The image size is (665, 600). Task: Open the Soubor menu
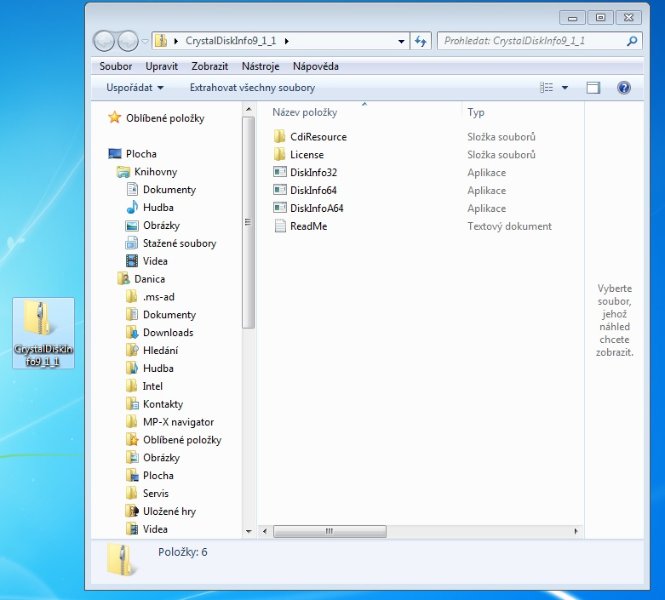115,67
